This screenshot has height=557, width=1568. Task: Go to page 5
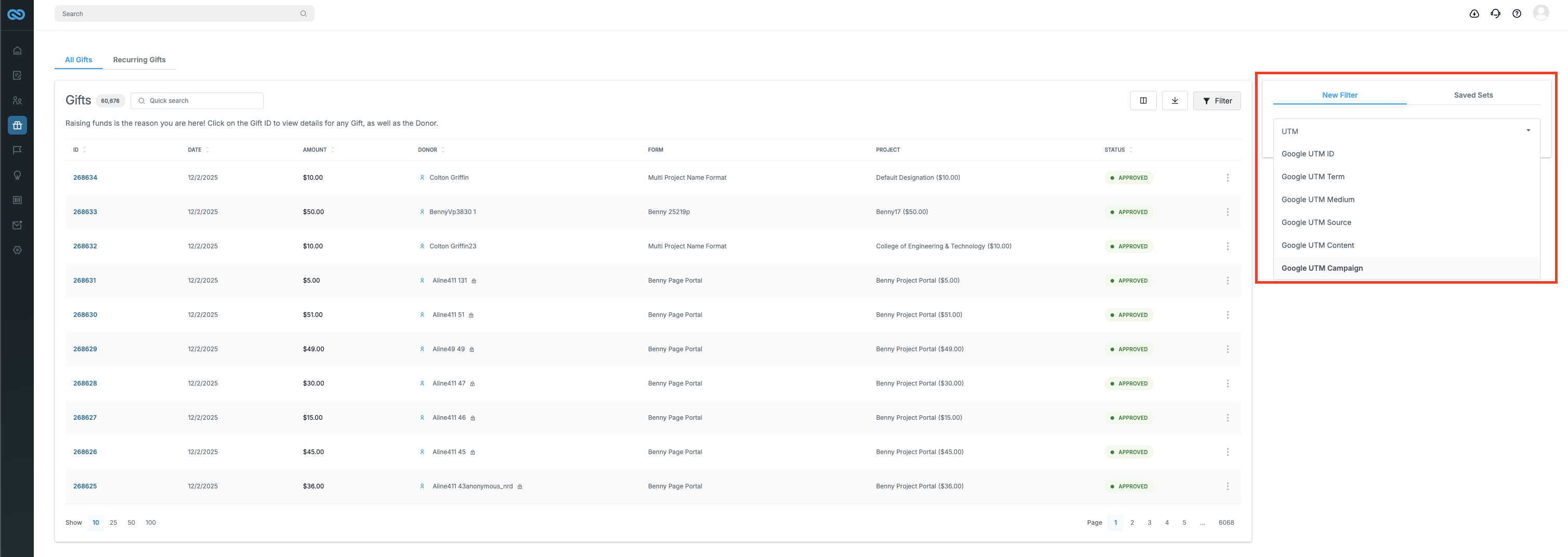(x=1184, y=522)
